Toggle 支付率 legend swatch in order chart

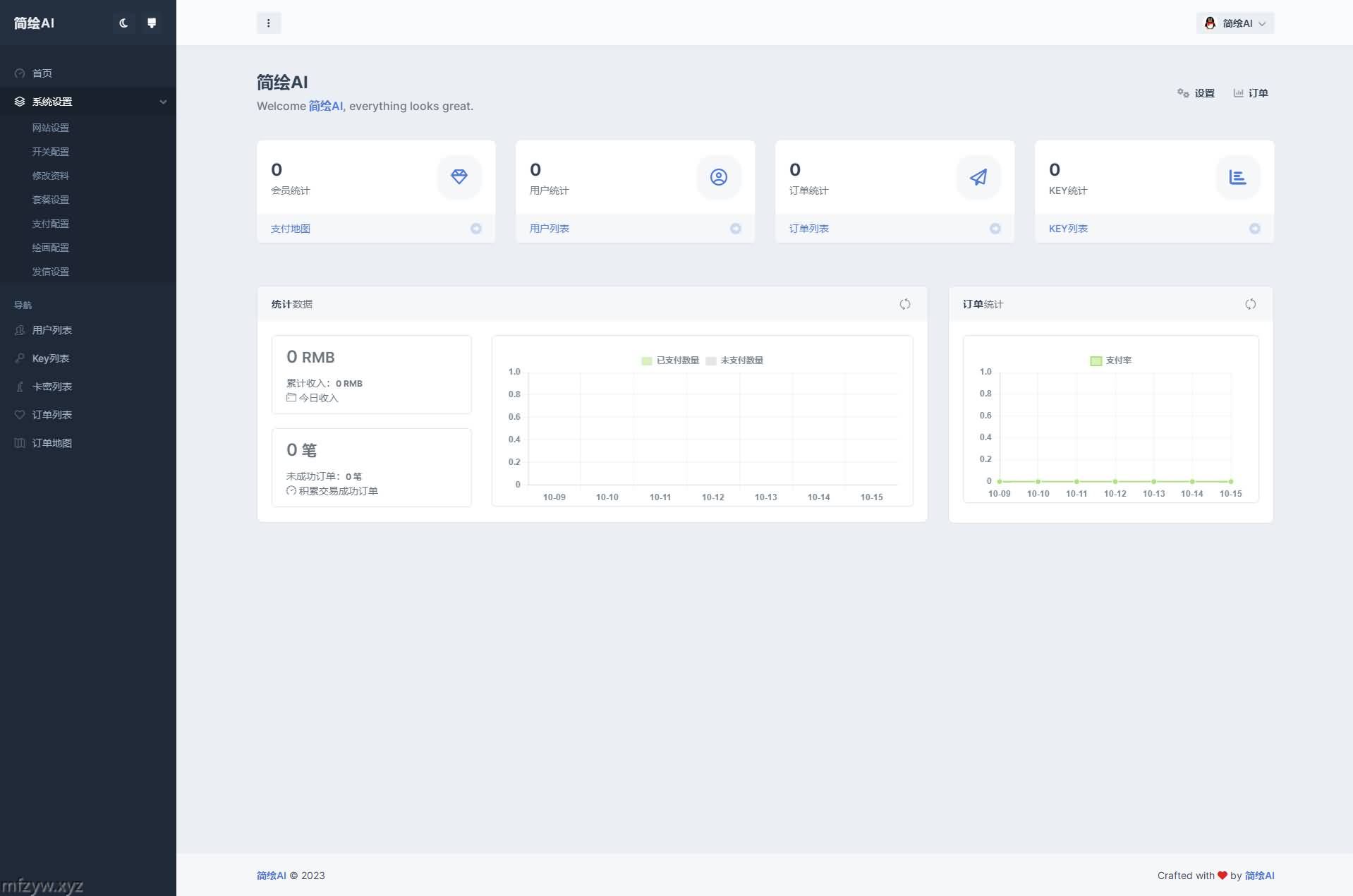click(x=1096, y=361)
